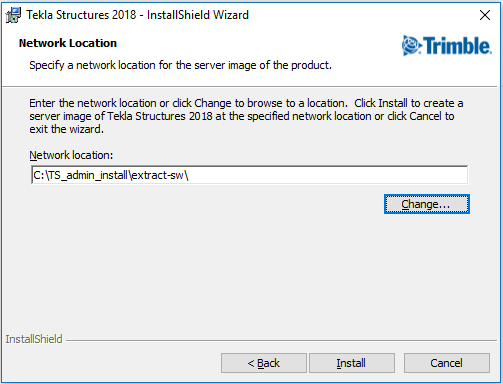Click the 'Tekla Structures 2018 - InstallShield Wizard' title
503x384 pixels.
[137, 15]
